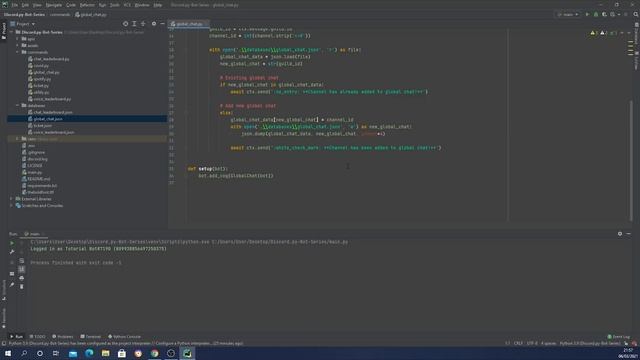Toggle scroll to end in Run panel

click(22, 269)
